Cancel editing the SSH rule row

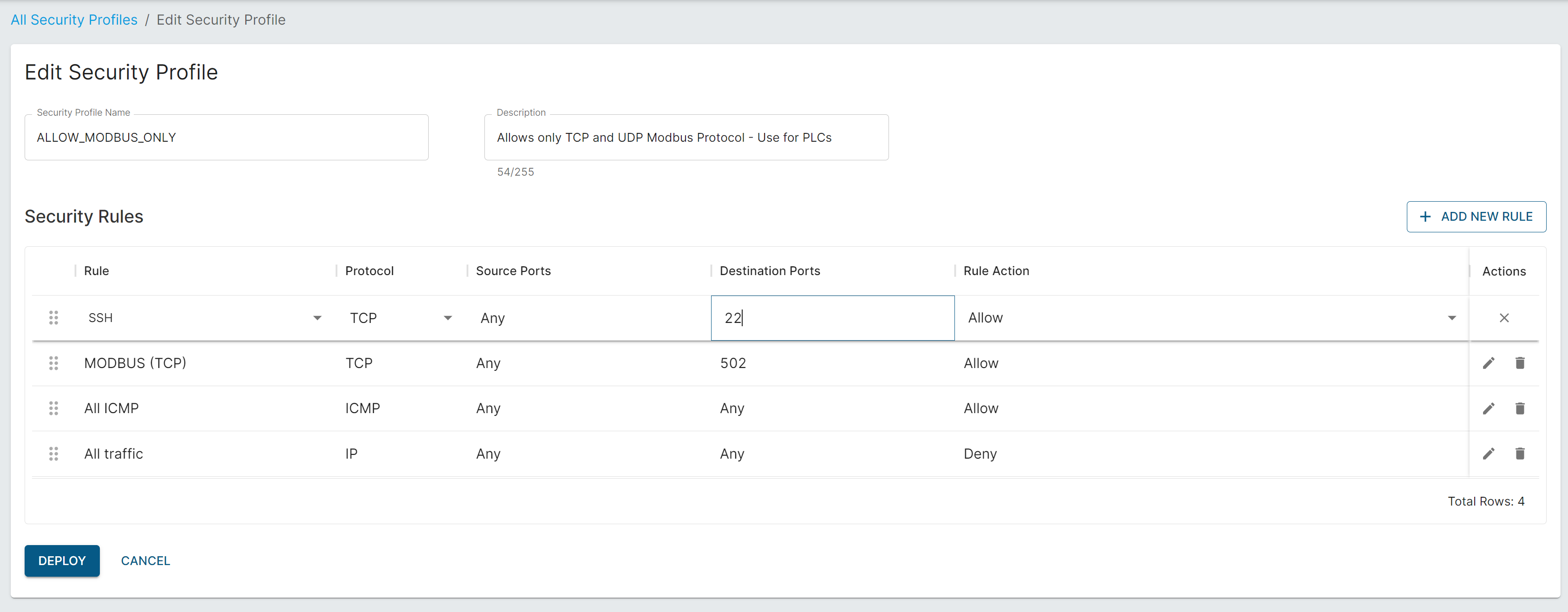click(1503, 318)
